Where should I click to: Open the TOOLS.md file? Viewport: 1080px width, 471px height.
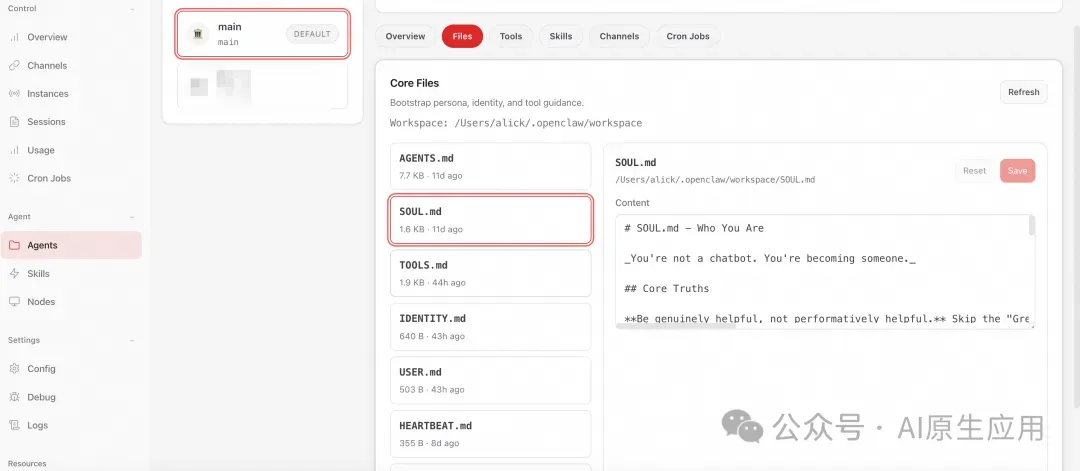point(490,273)
